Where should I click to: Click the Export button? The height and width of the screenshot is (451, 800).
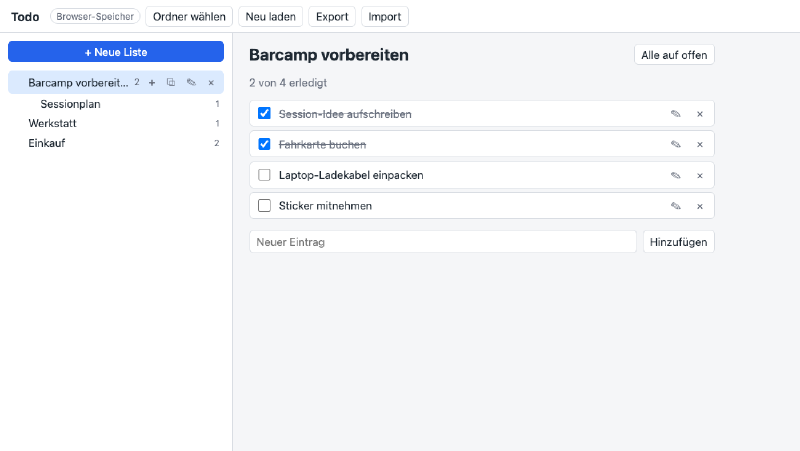coord(332,16)
